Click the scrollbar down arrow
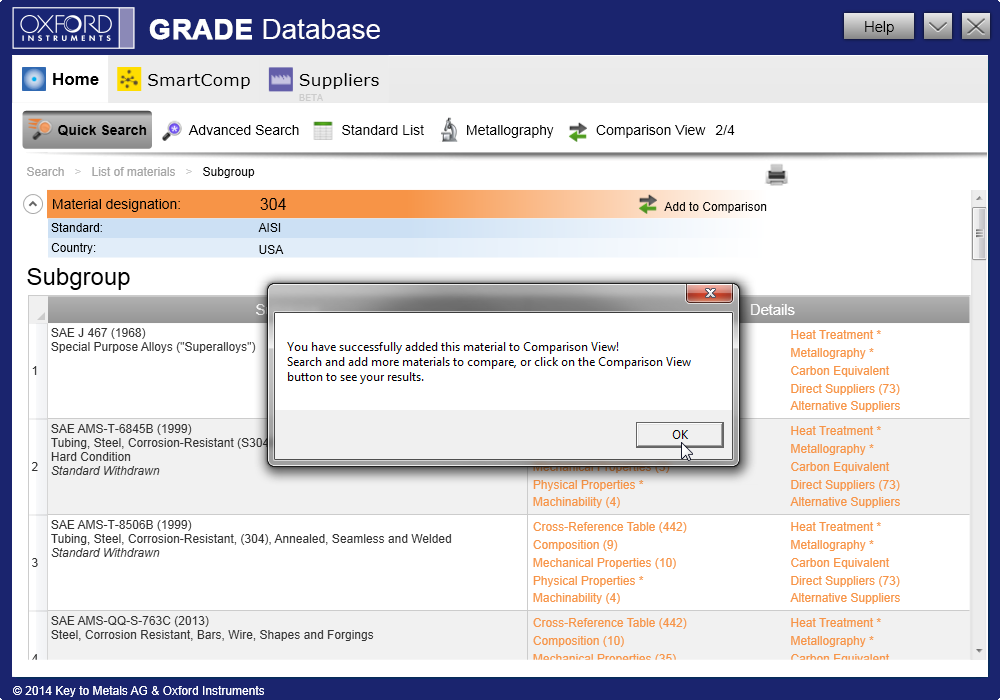This screenshot has width=1000, height=700. pos(979,651)
